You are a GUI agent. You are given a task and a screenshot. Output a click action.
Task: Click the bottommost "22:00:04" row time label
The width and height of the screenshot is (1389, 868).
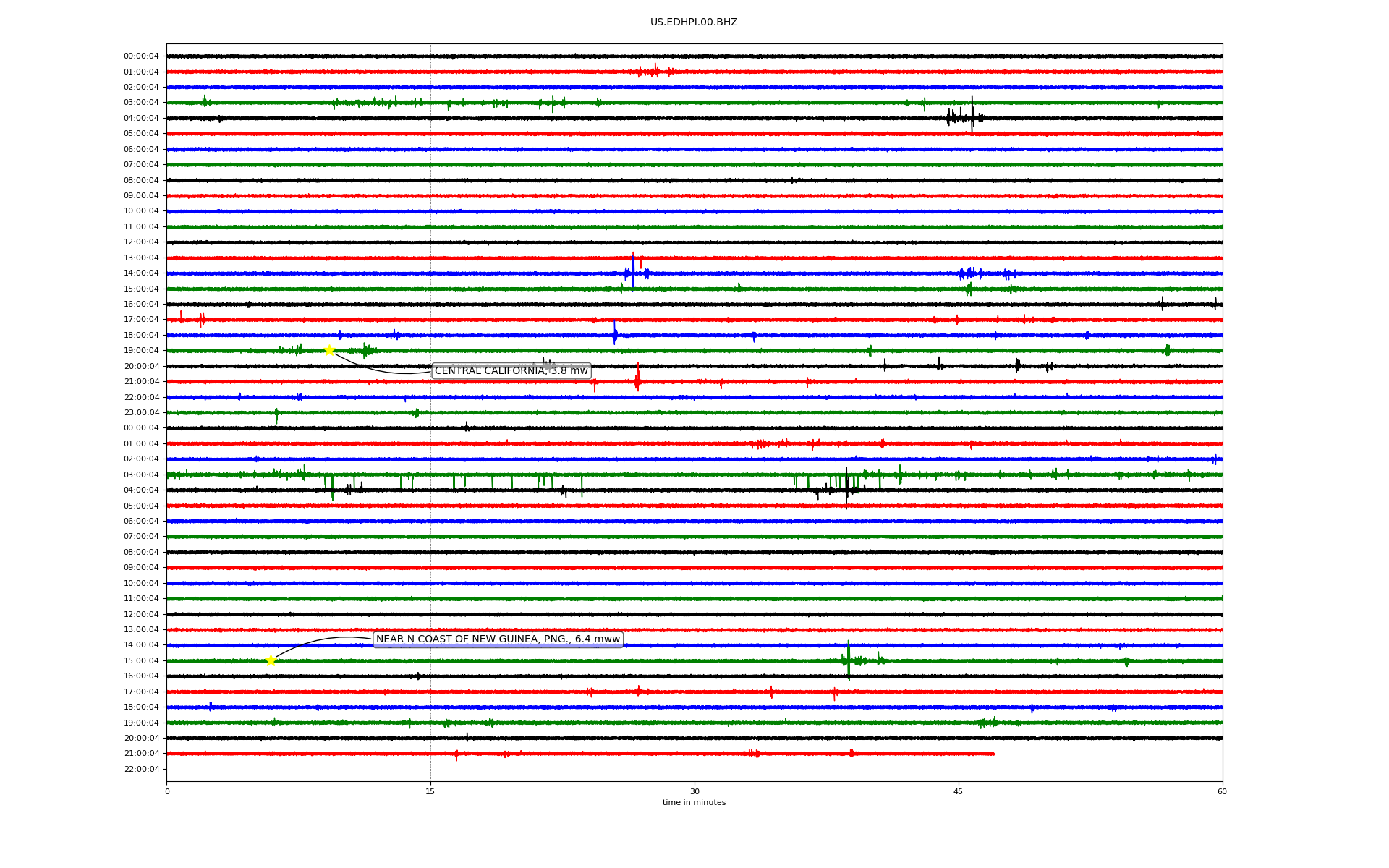(141, 770)
